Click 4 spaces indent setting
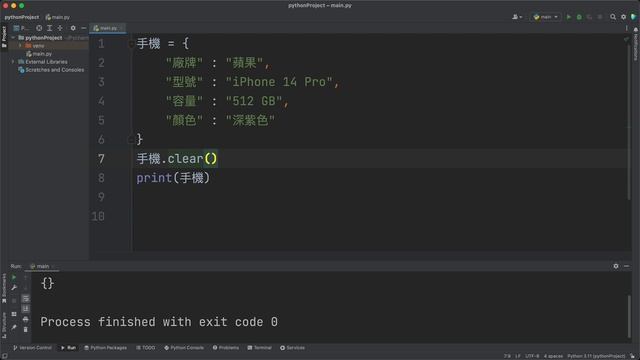The image size is (640, 360). click(553, 356)
